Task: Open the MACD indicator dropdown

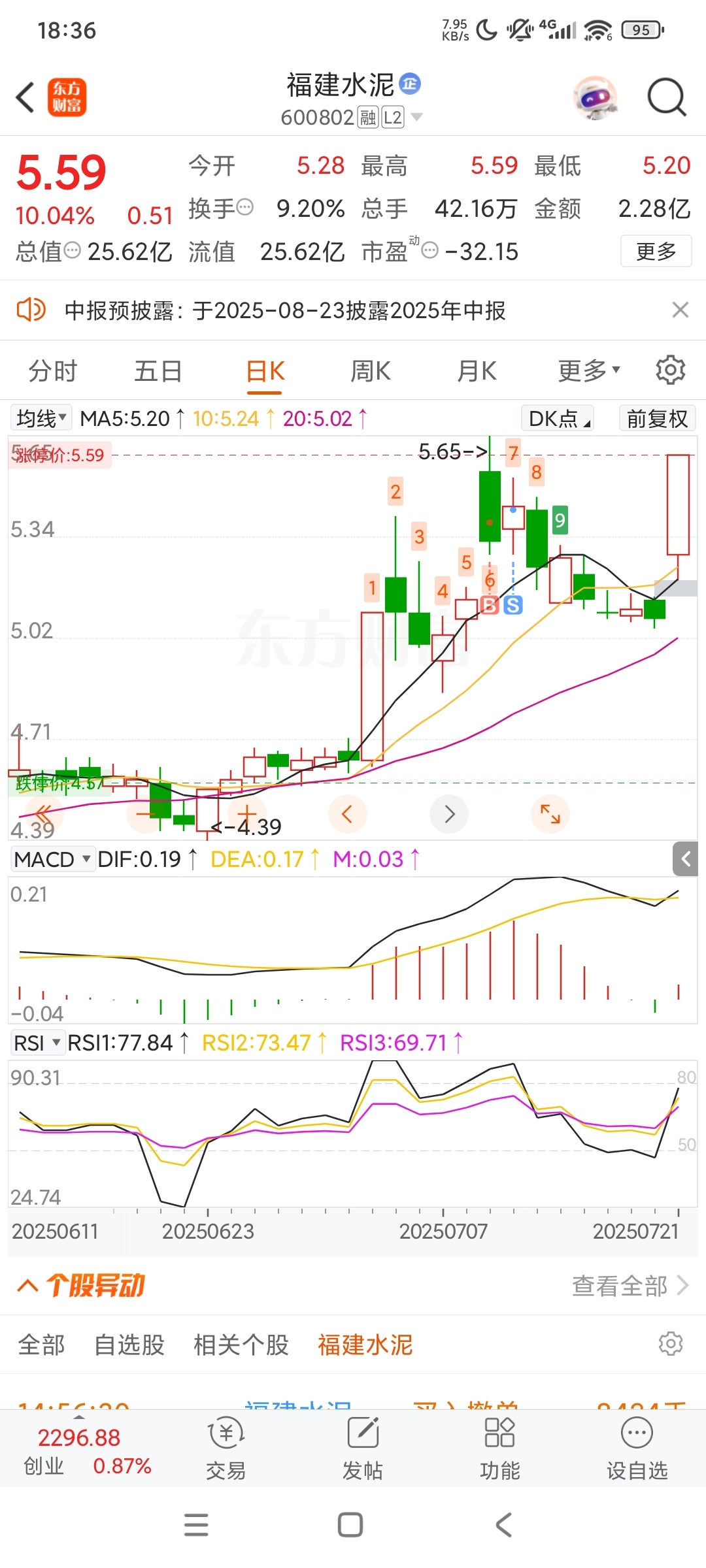Action: [52, 859]
